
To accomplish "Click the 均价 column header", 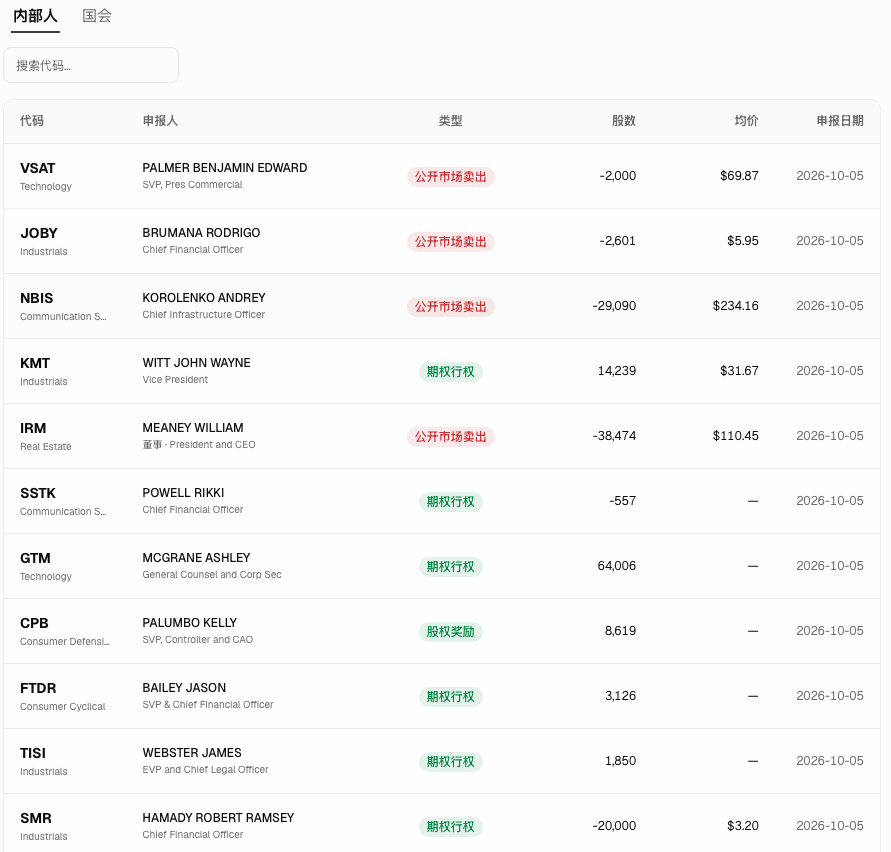I will point(747,120).
